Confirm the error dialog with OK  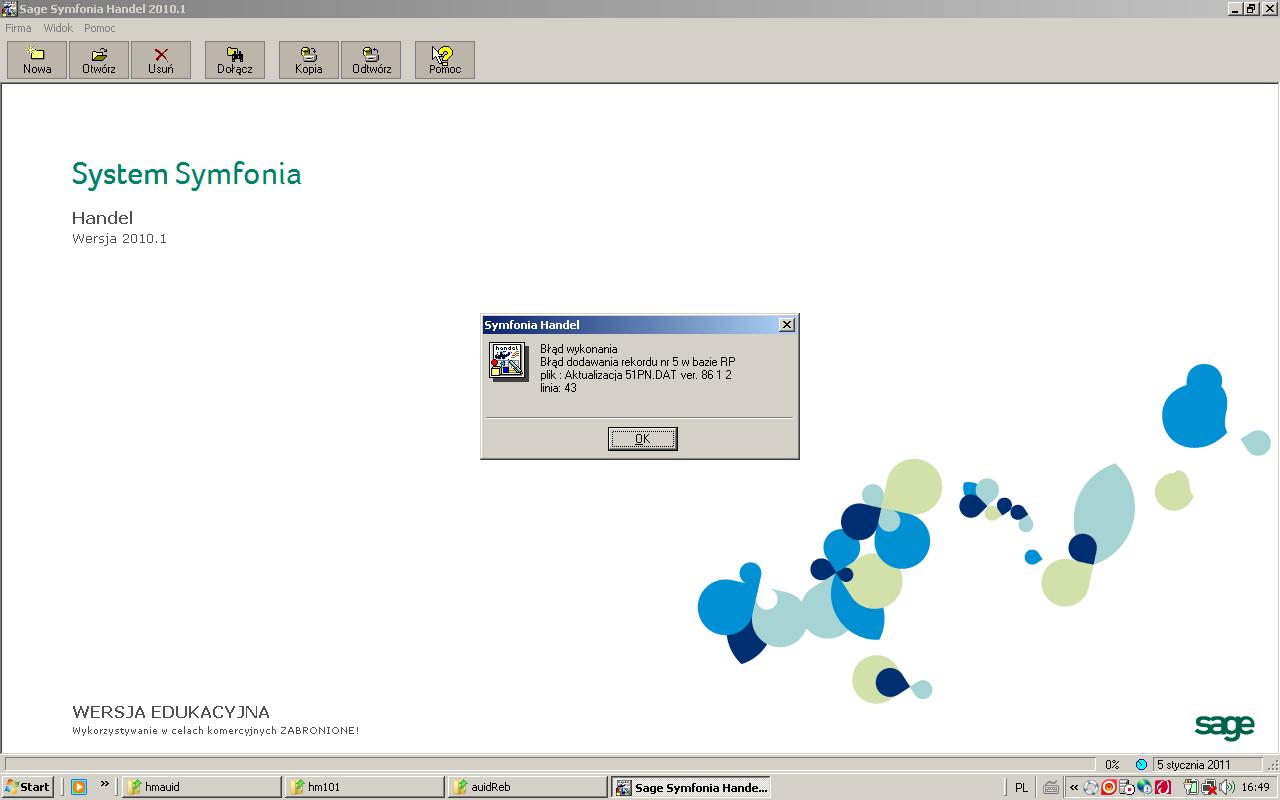click(x=643, y=439)
